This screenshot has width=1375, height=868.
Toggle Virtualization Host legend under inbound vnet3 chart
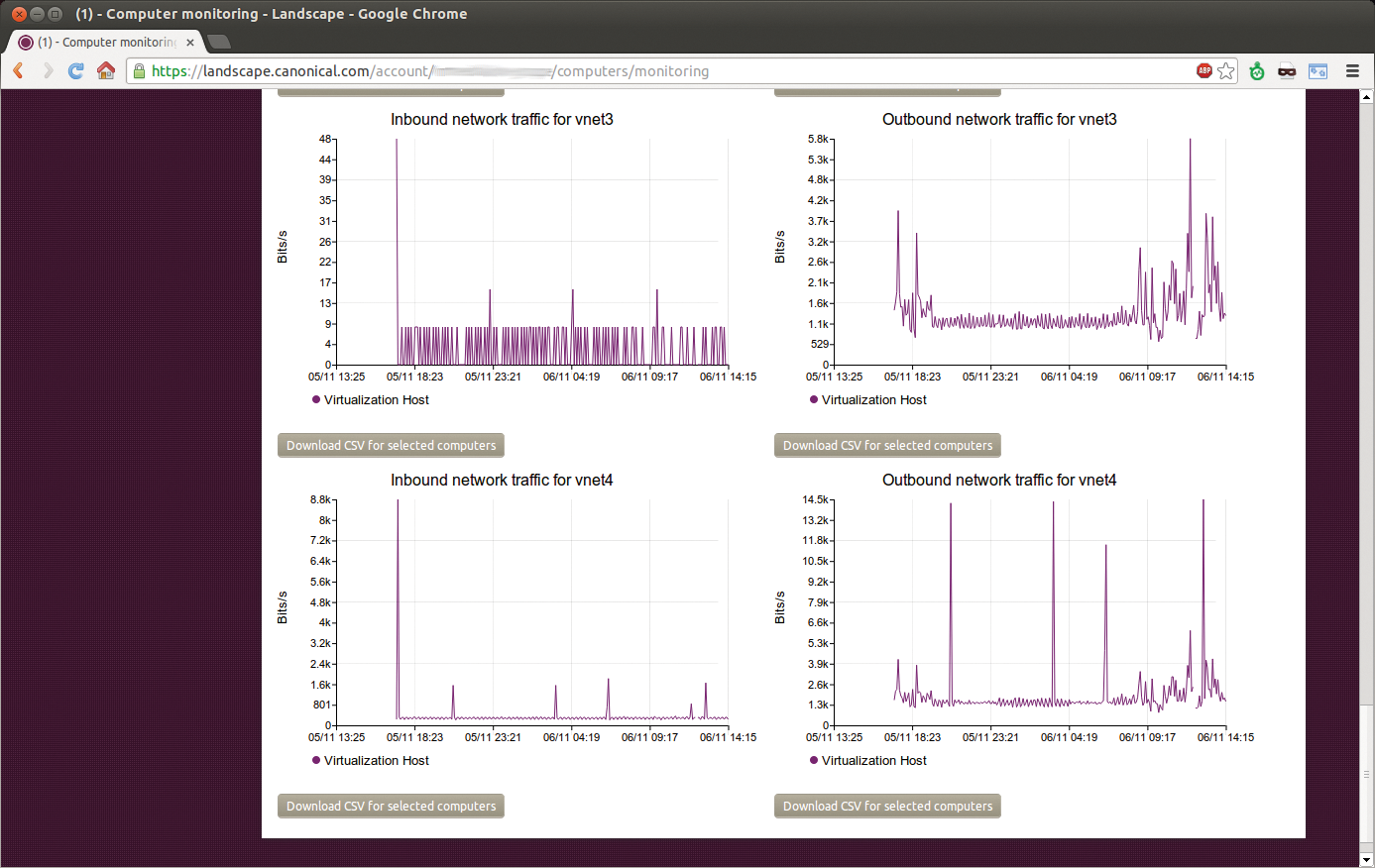(369, 399)
